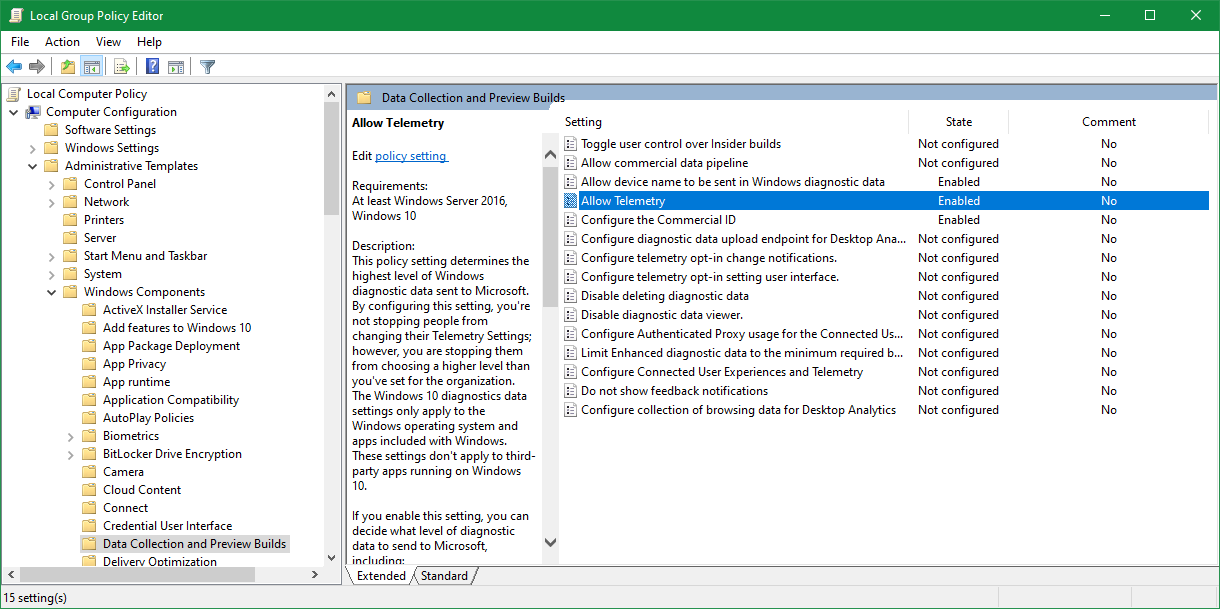This screenshot has height=609, width=1220.
Task: Click the Filter funnel toolbar icon
Action: click(207, 67)
